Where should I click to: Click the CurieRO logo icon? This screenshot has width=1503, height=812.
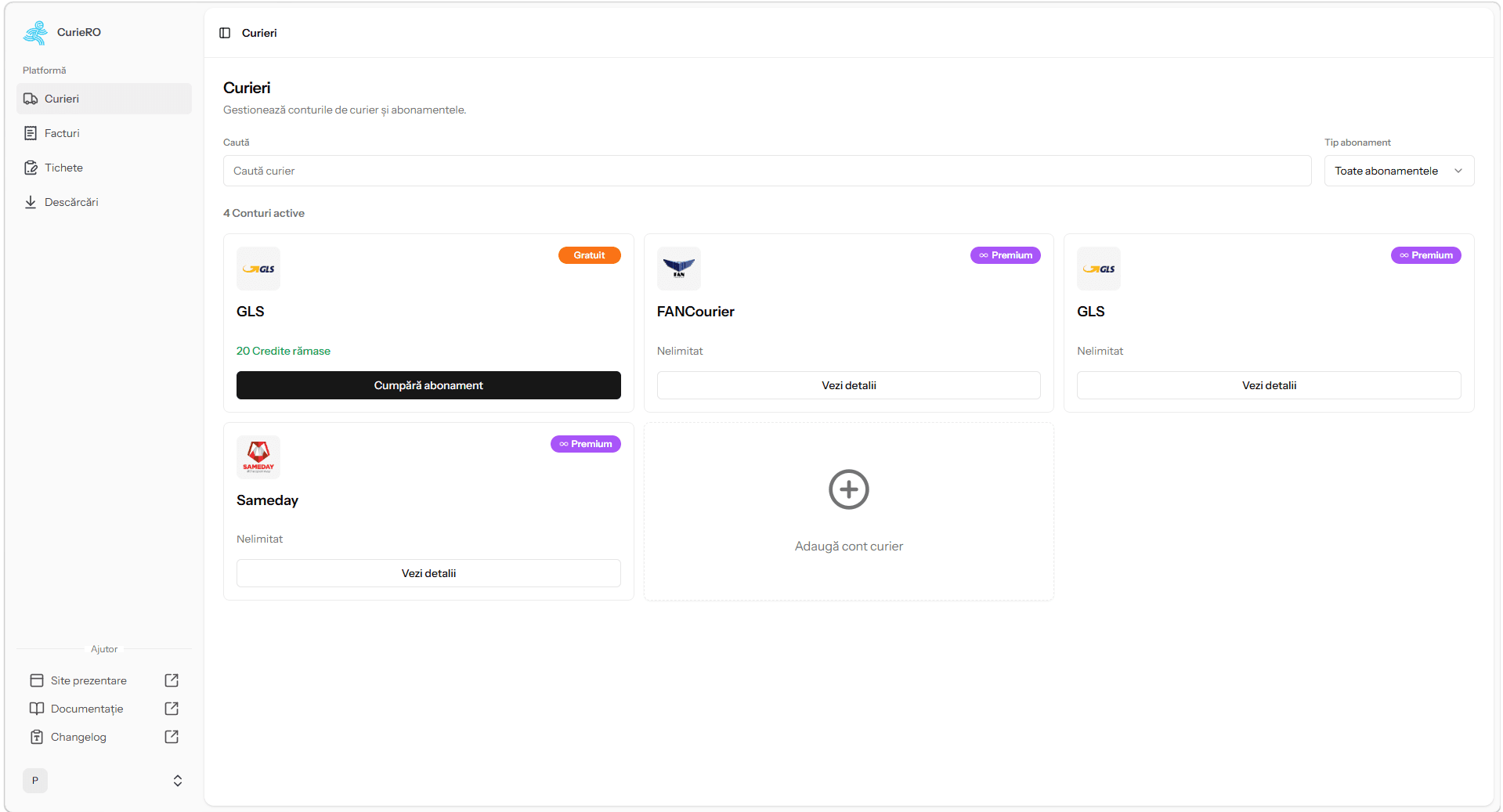35,33
